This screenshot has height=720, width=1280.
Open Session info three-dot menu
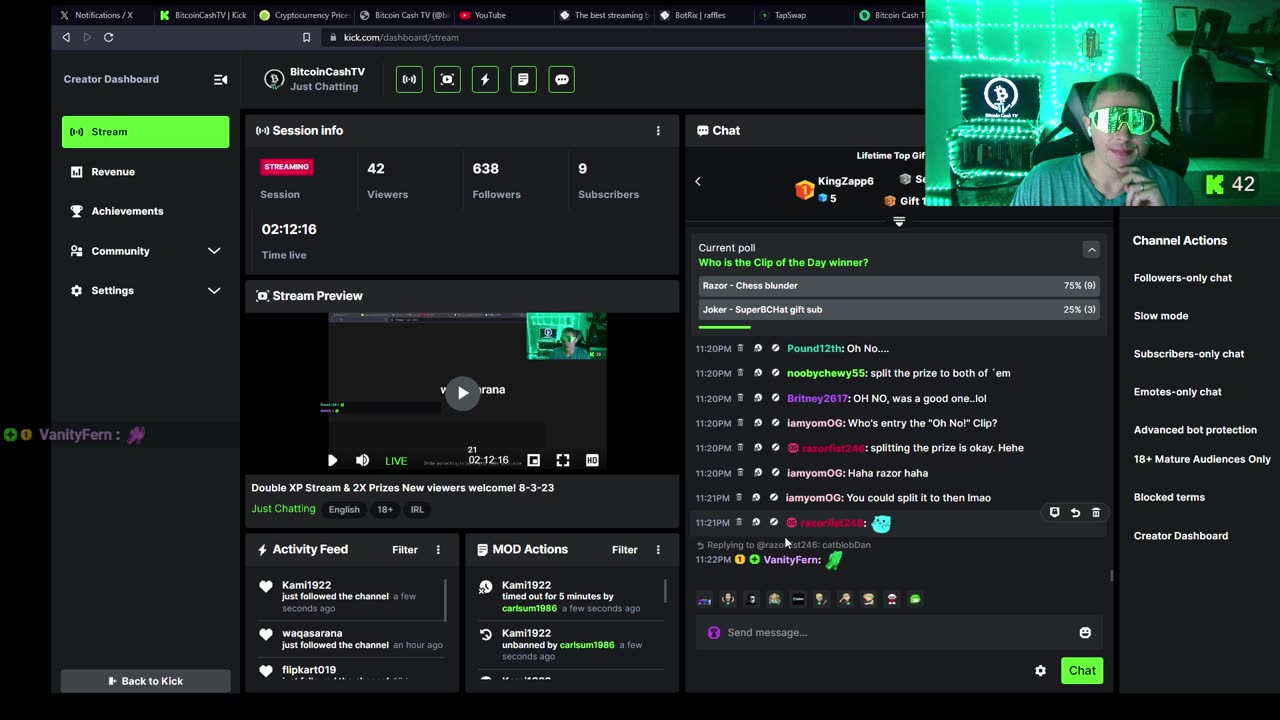point(658,131)
